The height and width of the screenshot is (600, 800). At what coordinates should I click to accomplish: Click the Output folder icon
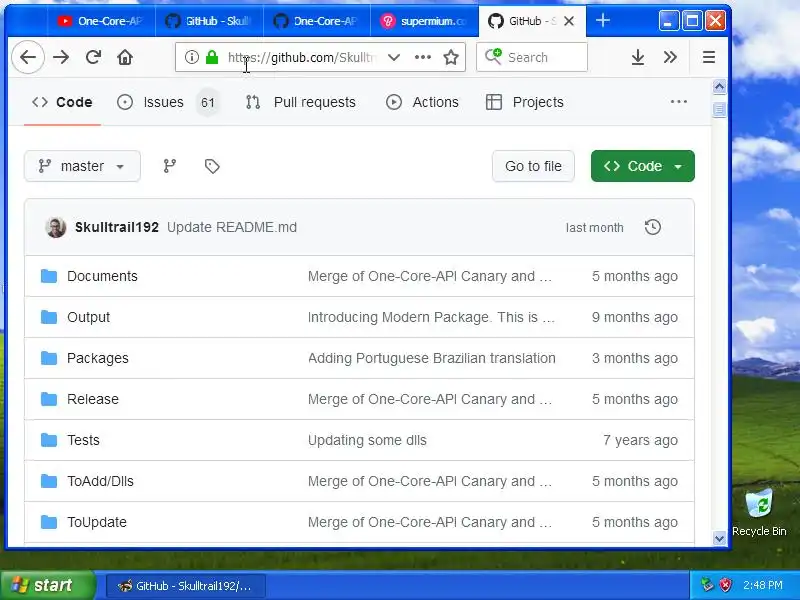pyautogui.click(x=49, y=317)
